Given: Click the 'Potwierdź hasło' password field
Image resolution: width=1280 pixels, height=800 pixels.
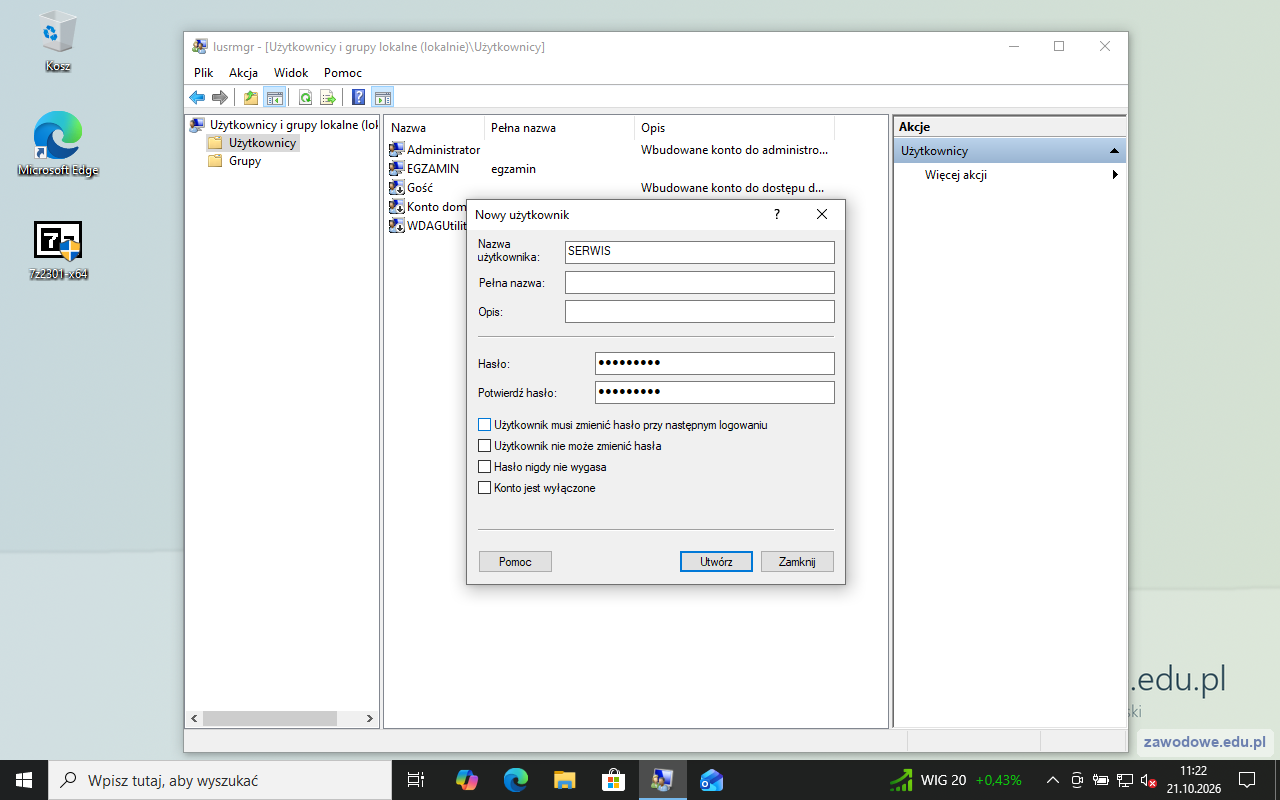Looking at the screenshot, I should (714, 392).
